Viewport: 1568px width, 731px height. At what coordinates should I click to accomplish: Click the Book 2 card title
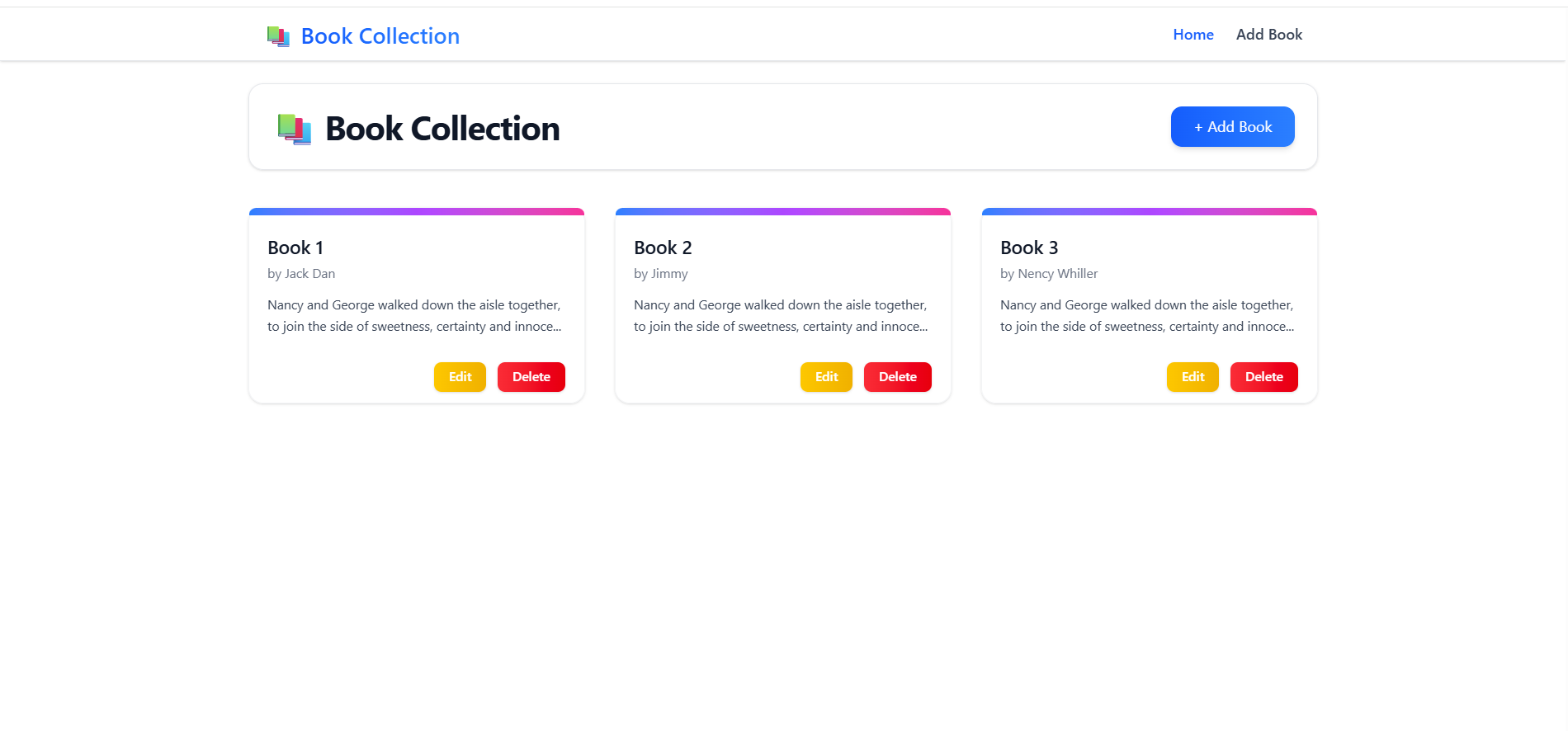tap(663, 247)
